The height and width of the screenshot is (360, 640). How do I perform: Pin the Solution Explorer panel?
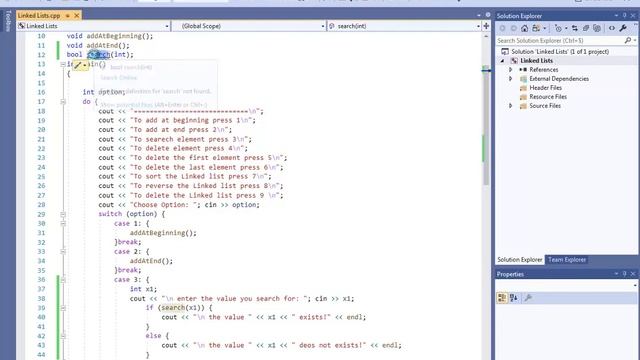pyautogui.click(x=624, y=16)
